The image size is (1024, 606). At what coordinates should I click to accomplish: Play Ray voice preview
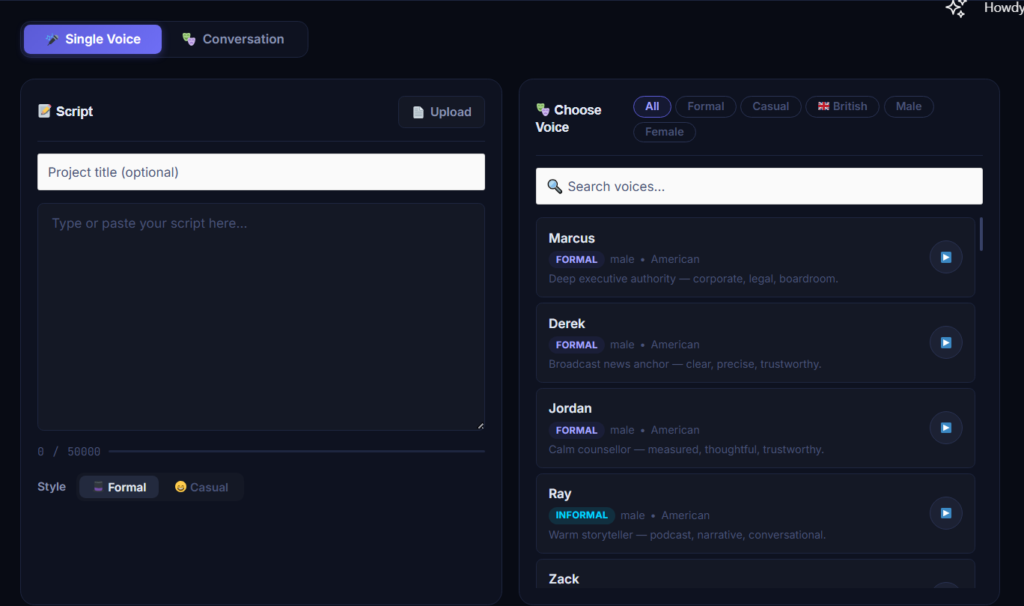tap(946, 513)
